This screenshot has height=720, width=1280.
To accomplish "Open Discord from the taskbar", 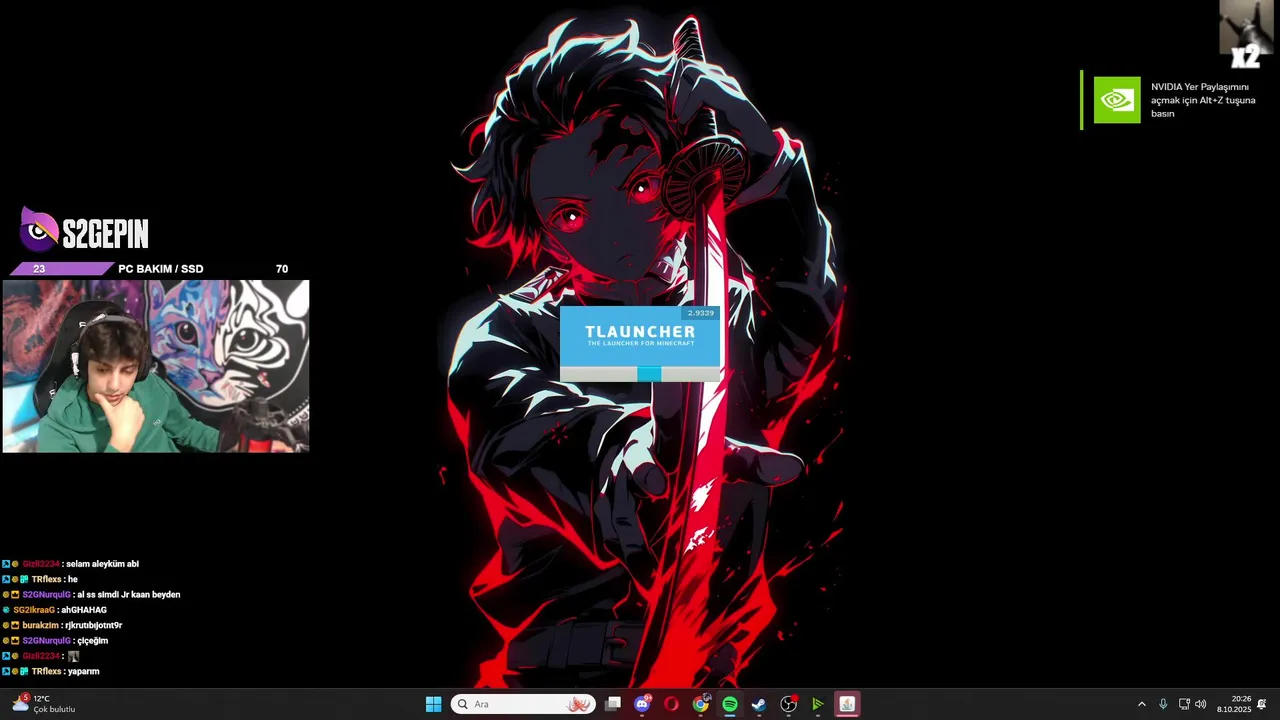I will click(642, 704).
